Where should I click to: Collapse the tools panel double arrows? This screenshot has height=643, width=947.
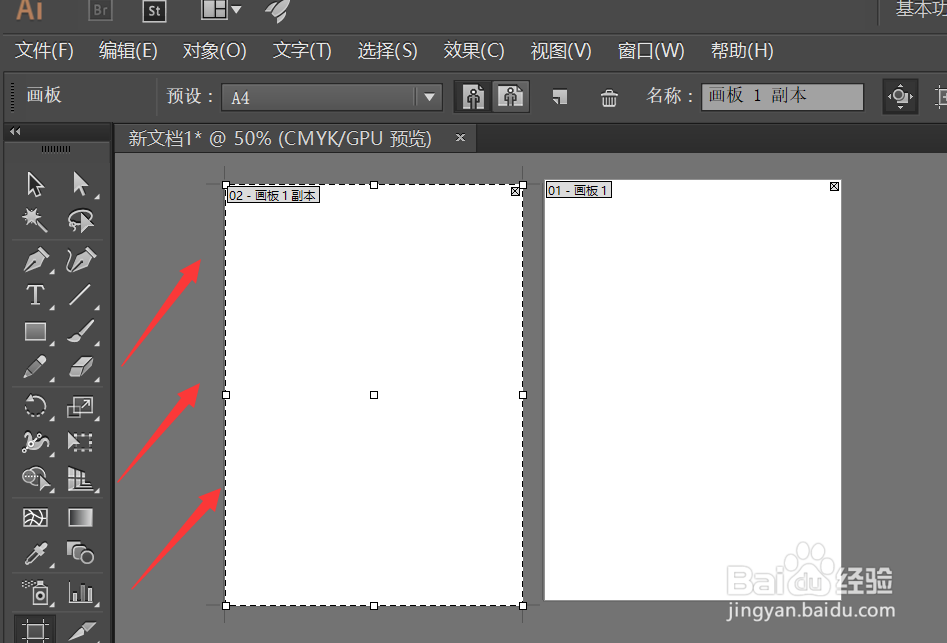click(x=15, y=131)
